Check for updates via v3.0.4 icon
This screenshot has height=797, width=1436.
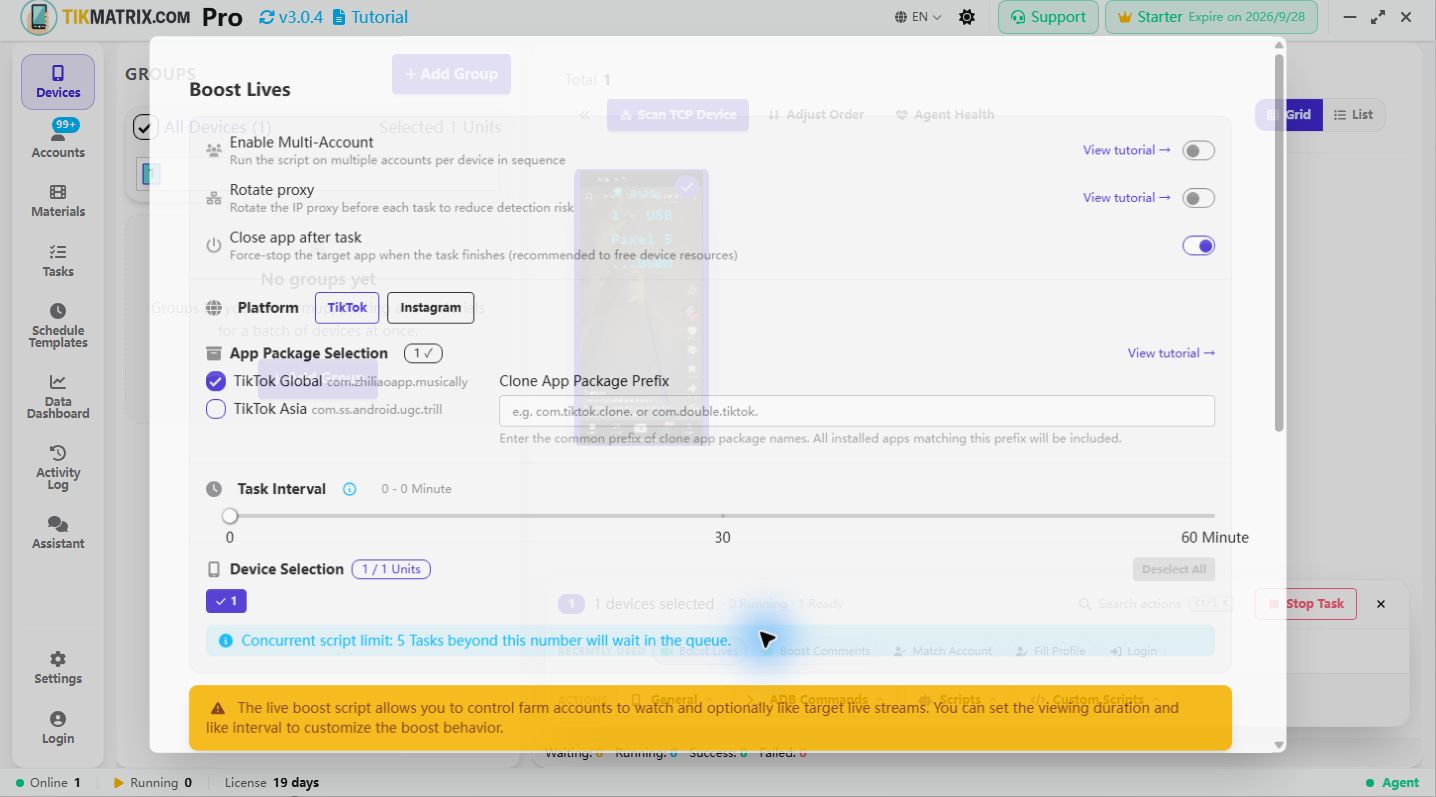266,17
